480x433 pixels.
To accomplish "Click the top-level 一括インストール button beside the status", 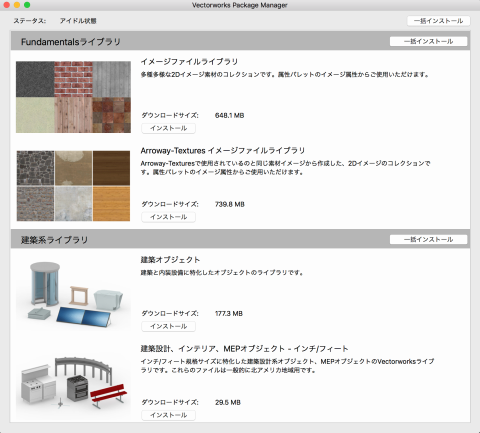I will click(438, 21).
